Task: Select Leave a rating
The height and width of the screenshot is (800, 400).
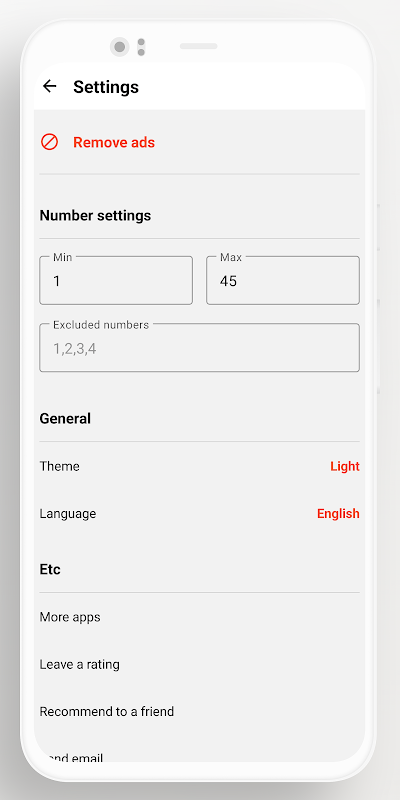Action: pos(80,664)
